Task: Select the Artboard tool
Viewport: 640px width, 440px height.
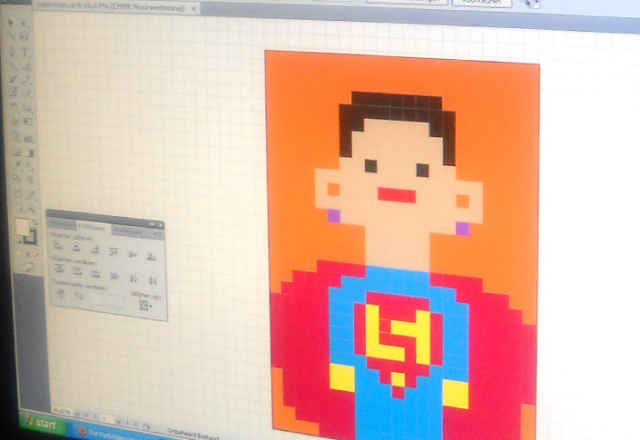Action: click(x=18, y=193)
